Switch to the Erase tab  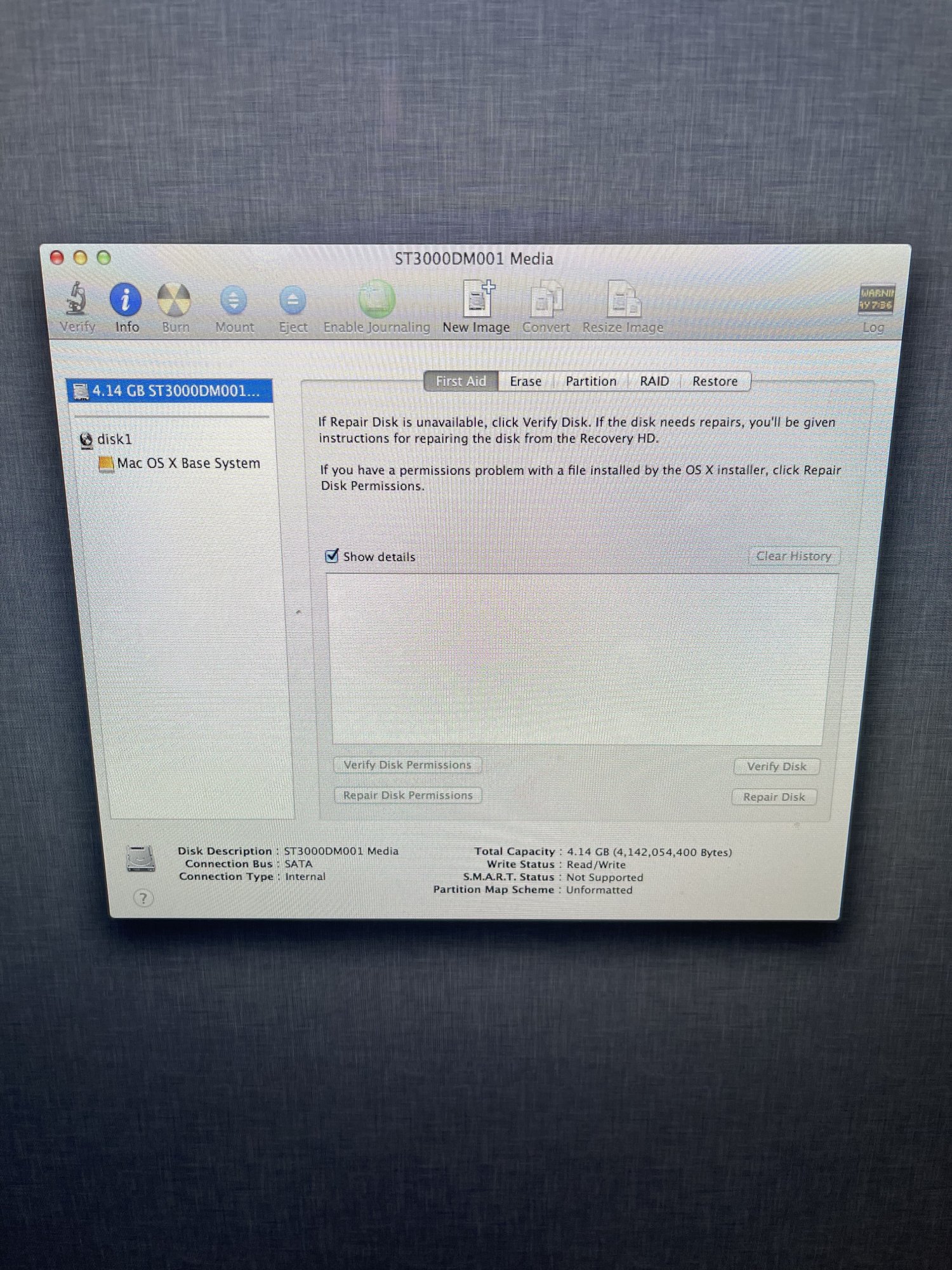click(526, 382)
